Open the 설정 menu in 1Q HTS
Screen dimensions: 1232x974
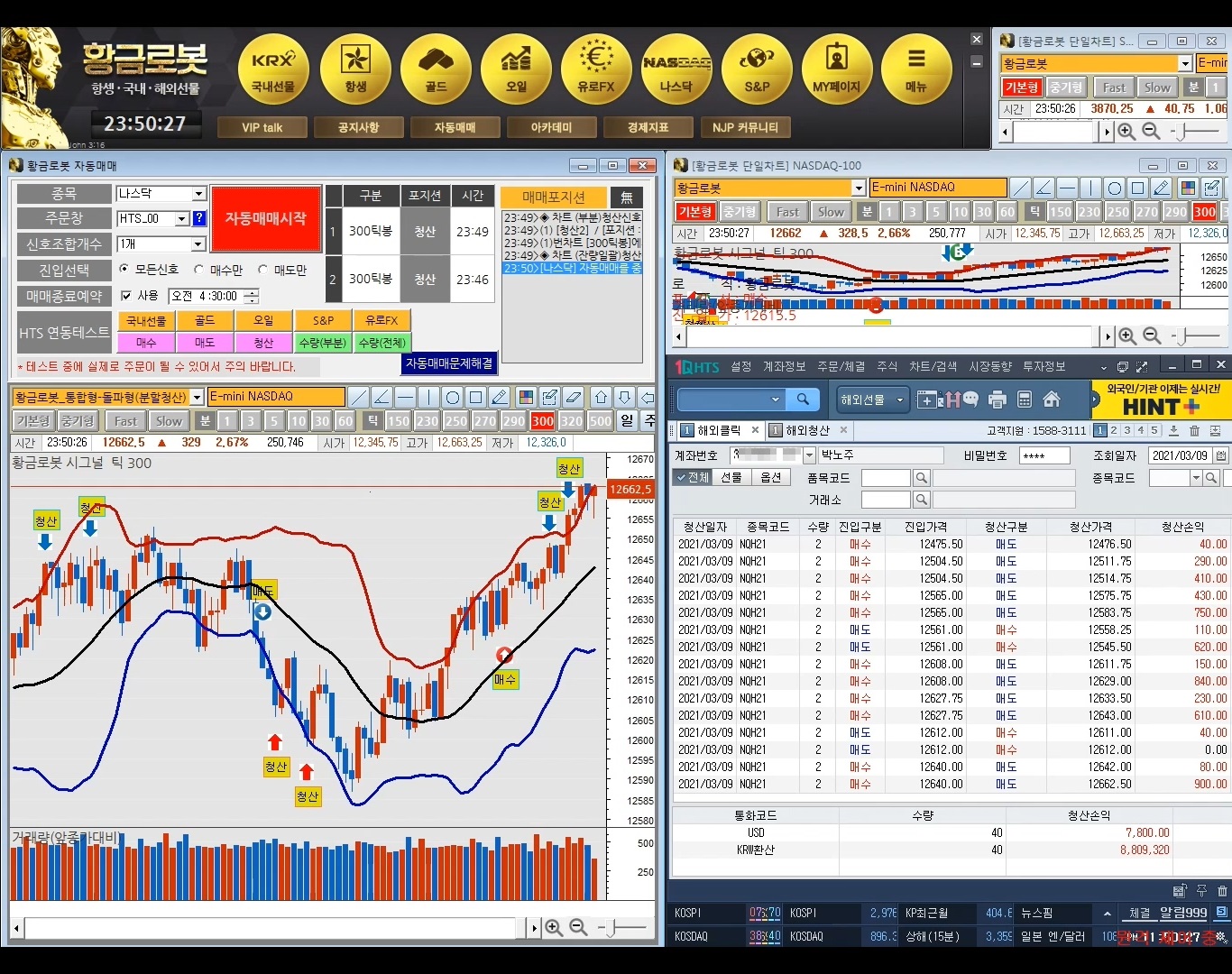tap(741, 366)
